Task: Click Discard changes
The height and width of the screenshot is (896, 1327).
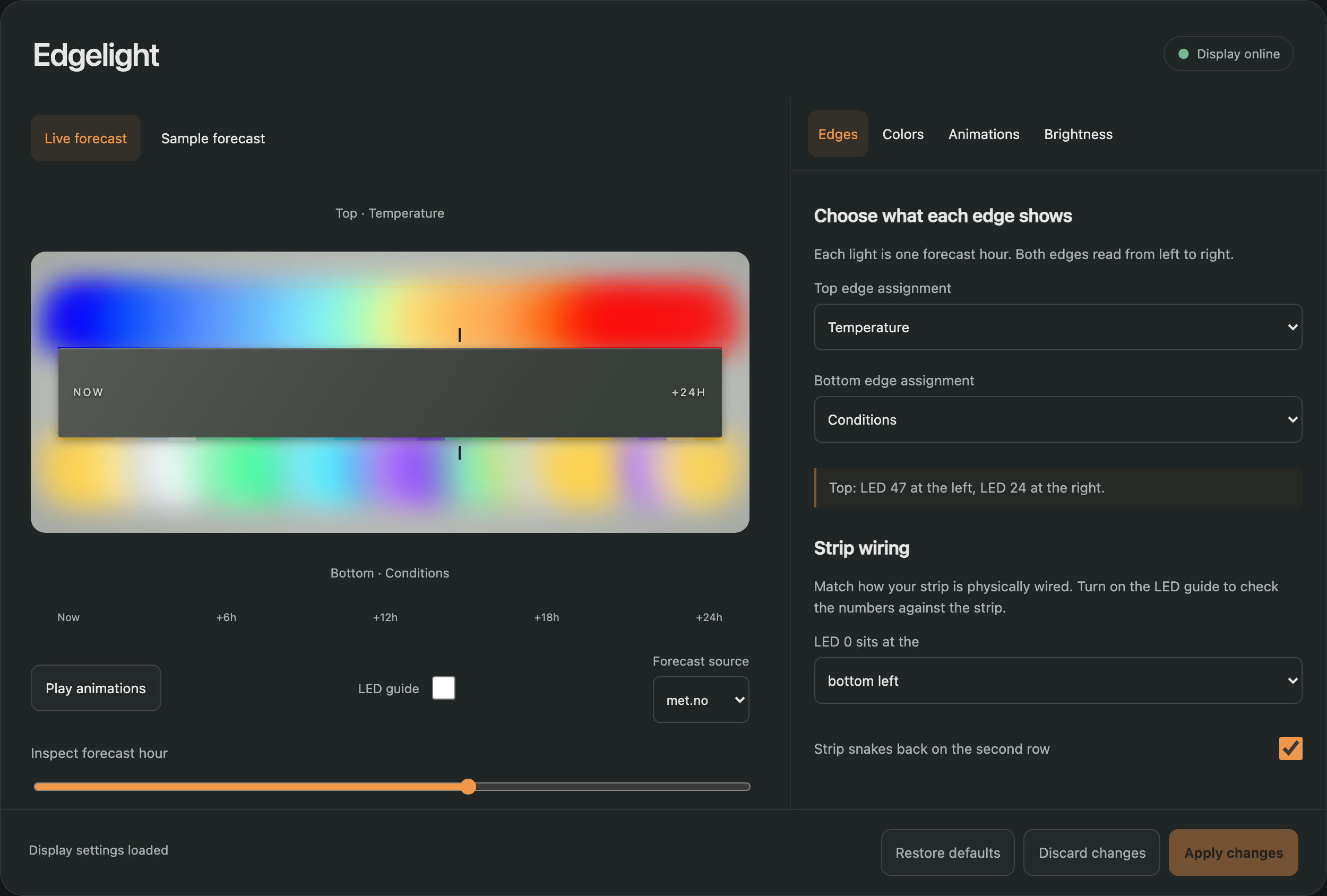Action: tap(1092, 852)
